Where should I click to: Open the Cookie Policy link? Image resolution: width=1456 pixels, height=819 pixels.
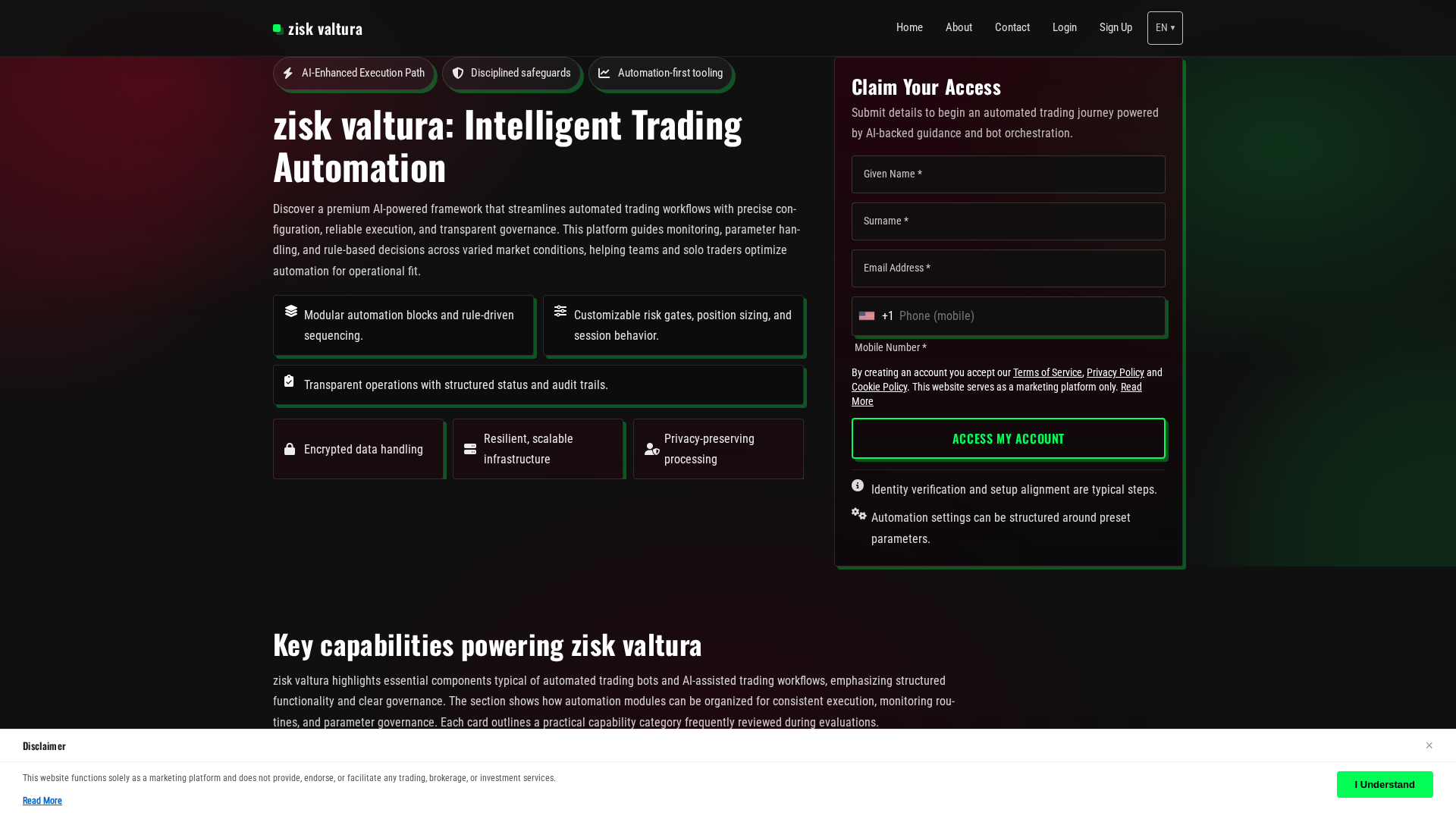[x=879, y=387]
